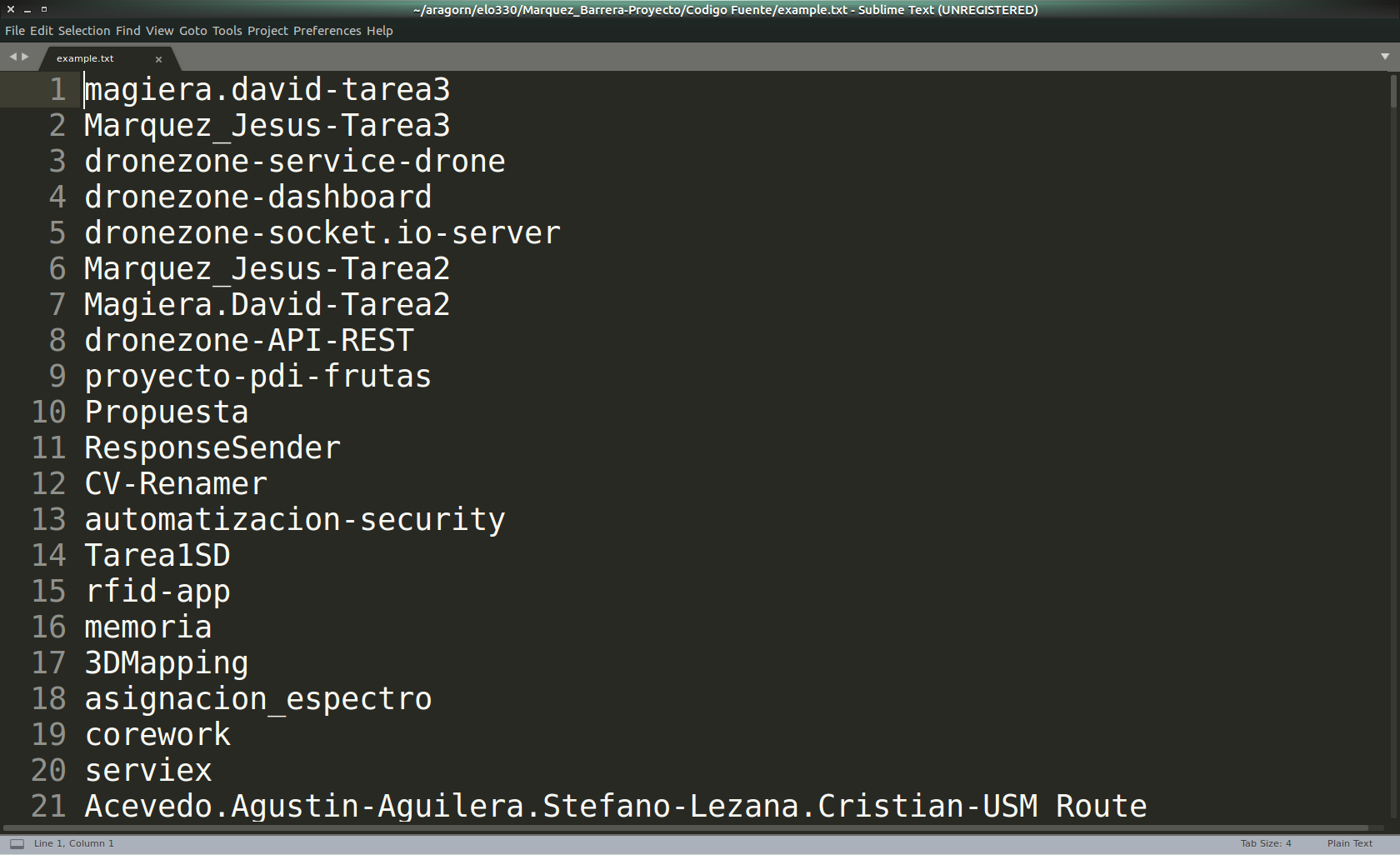Open the Find menu
The width and height of the screenshot is (1400, 855).
click(x=128, y=31)
